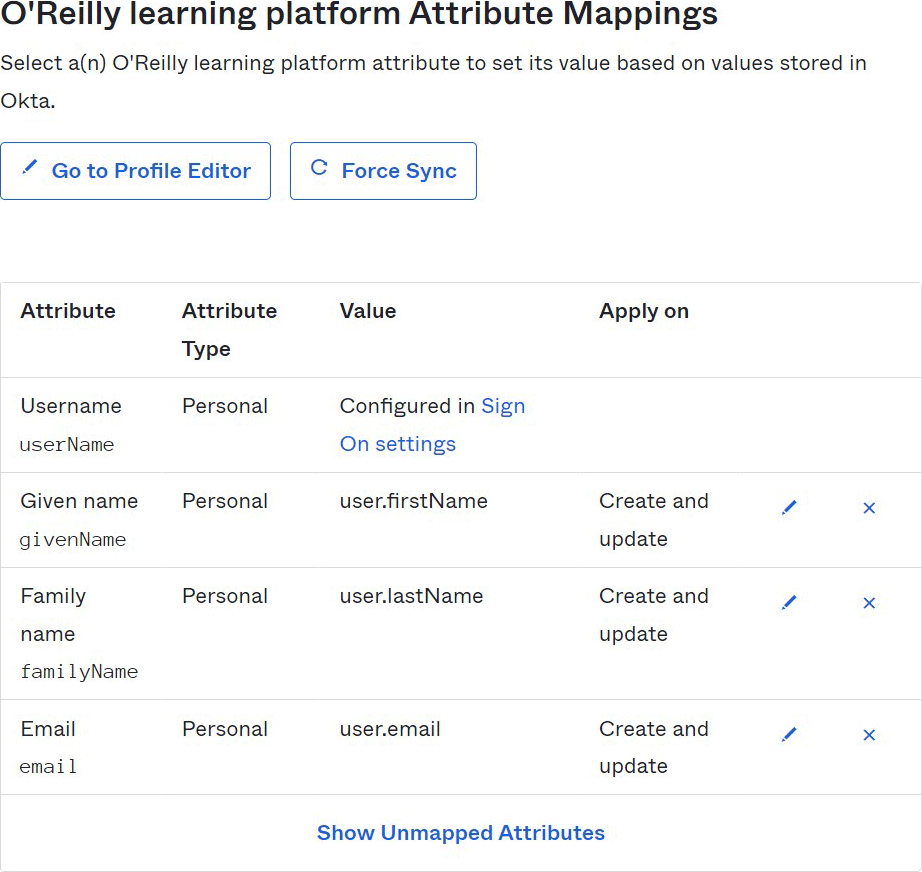
Task: Click the Family name attribute label
Action: [54, 615]
